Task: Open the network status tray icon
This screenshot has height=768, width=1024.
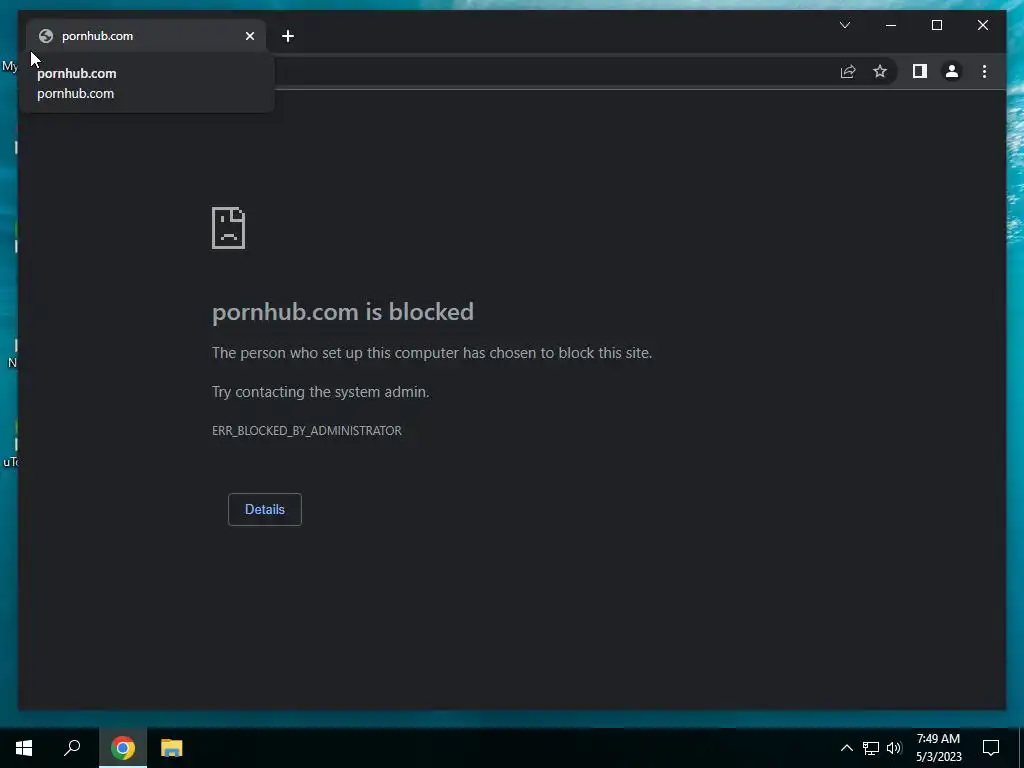Action: 871,748
